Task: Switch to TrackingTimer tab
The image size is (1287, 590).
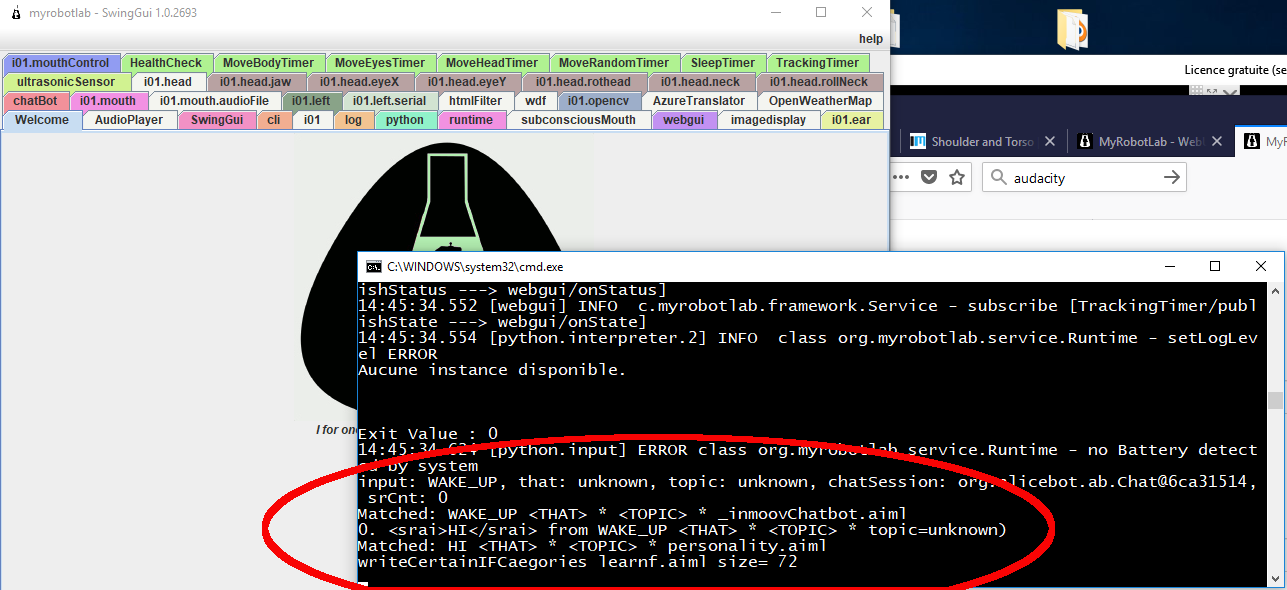Action: click(817, 63)
